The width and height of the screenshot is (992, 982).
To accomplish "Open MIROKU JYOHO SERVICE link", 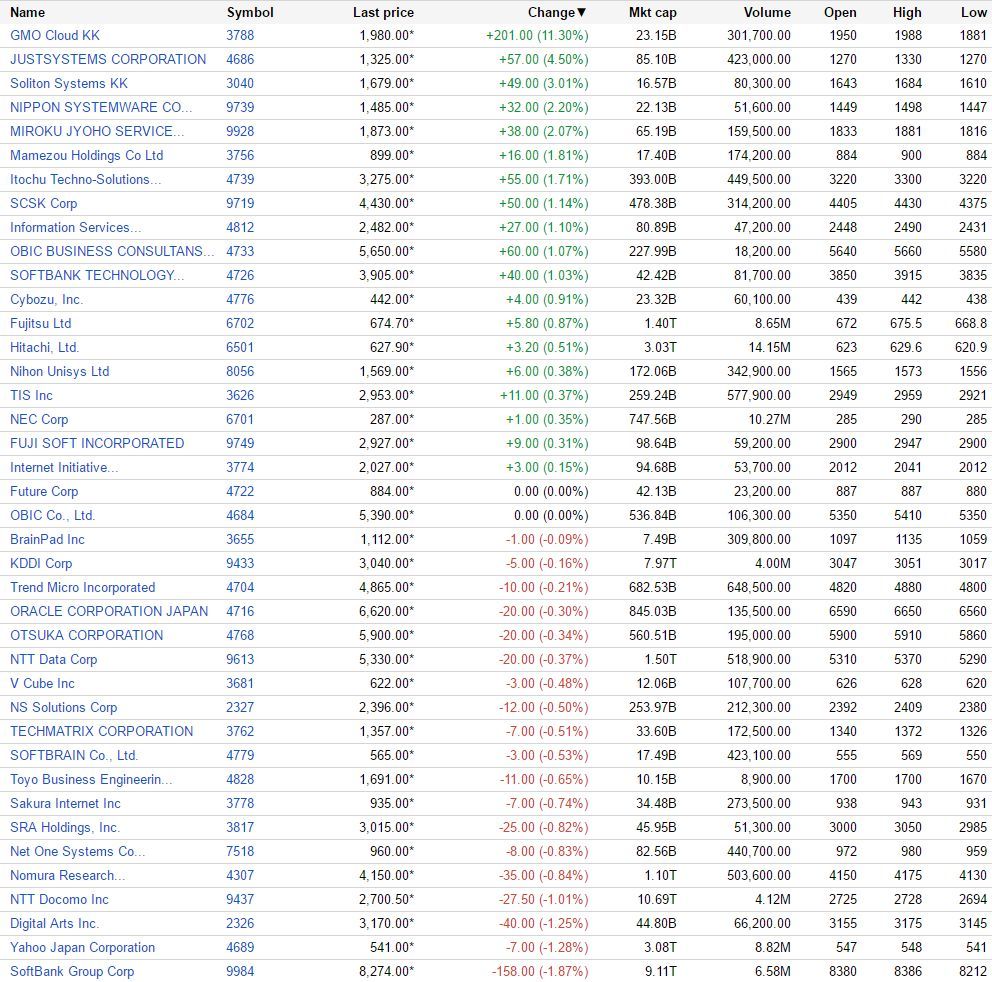I will coord(97,132).
